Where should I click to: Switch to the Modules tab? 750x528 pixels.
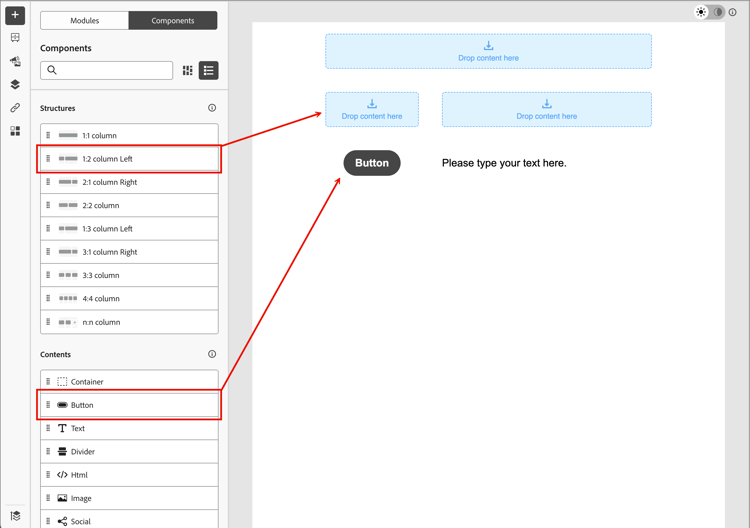pyautogui.click(x=85, y=21)
